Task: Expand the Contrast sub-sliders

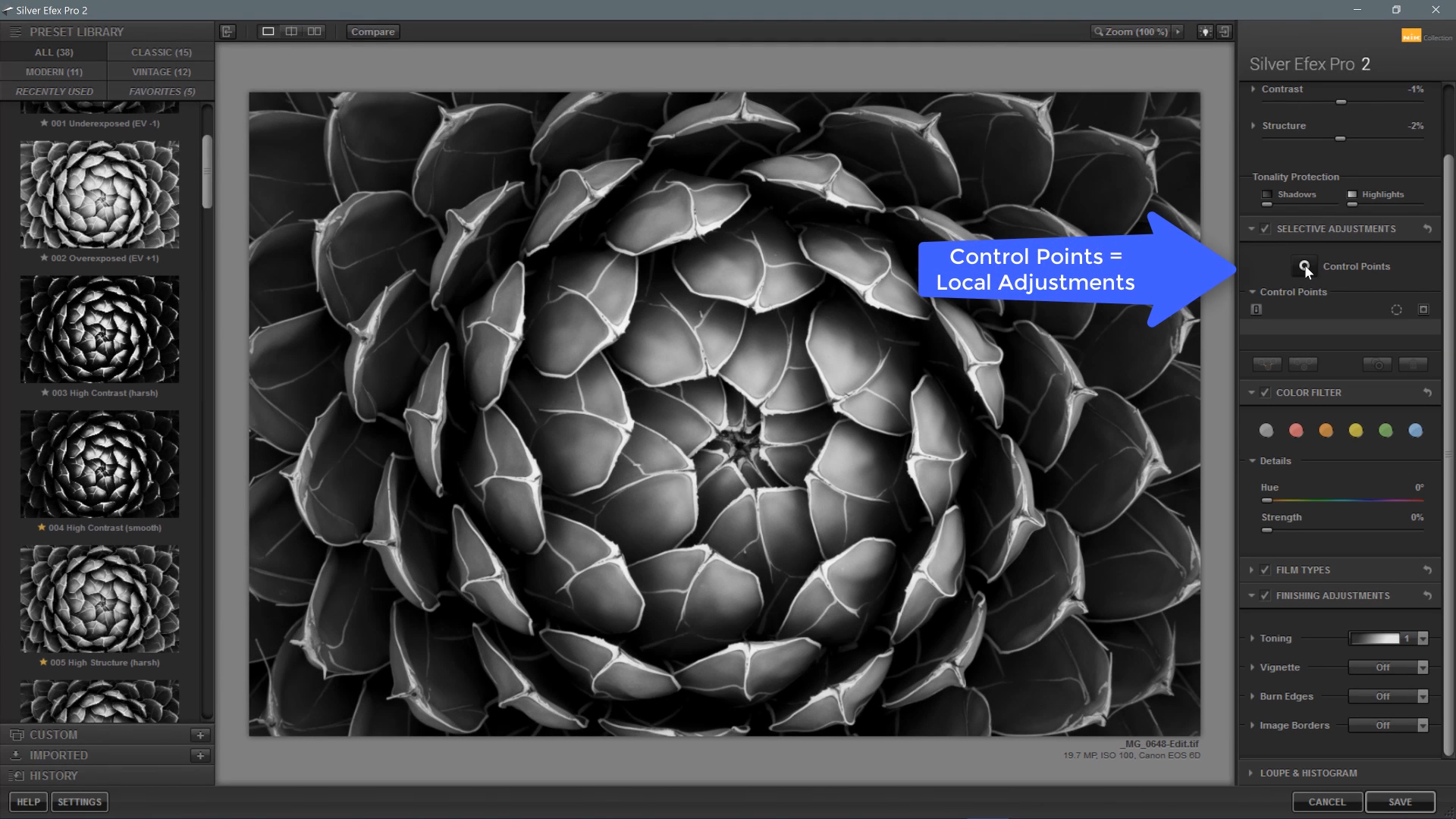Action: [1253, 89]
